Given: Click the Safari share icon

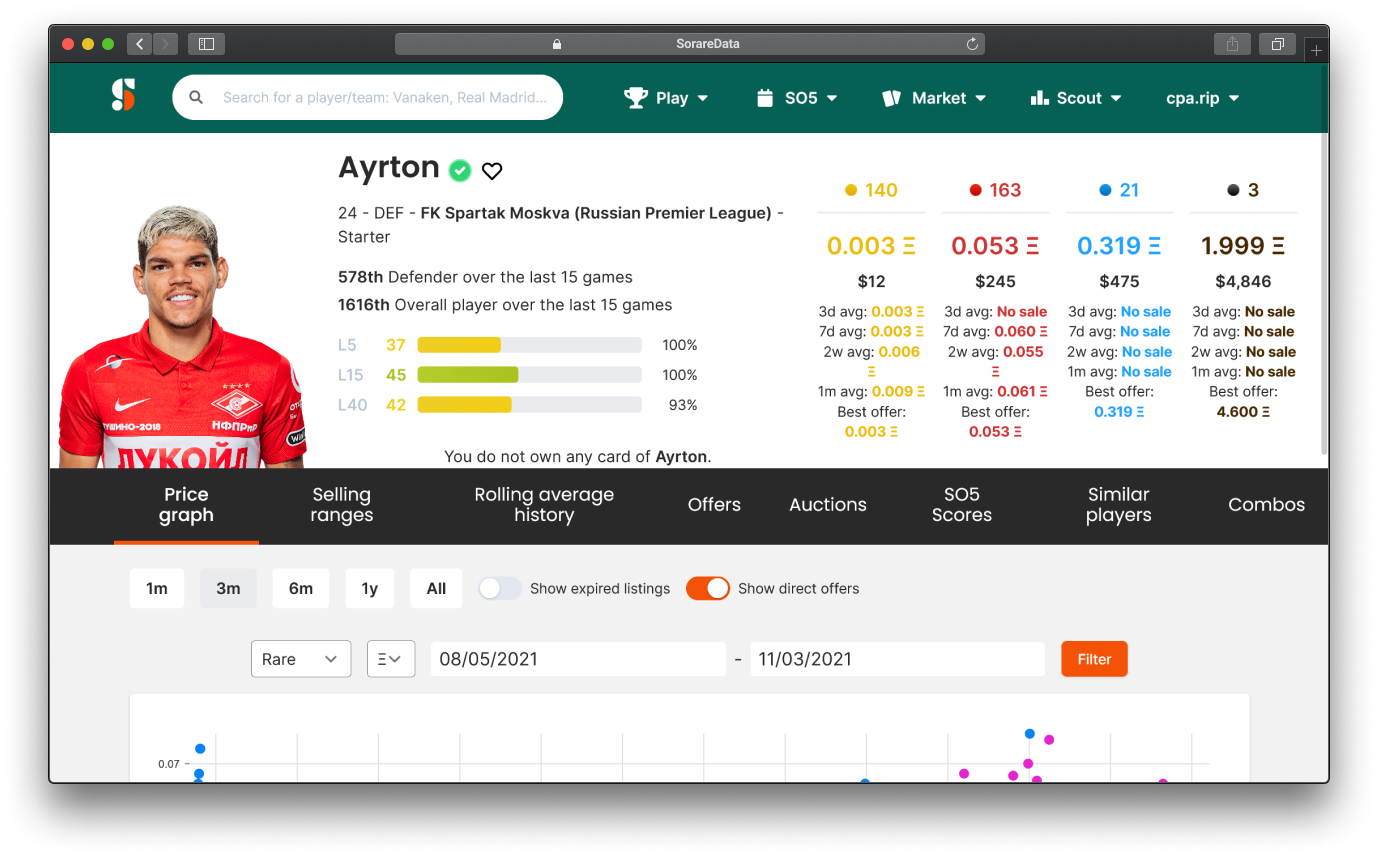Looking at the screenshot, I should tap(1232, 44).
